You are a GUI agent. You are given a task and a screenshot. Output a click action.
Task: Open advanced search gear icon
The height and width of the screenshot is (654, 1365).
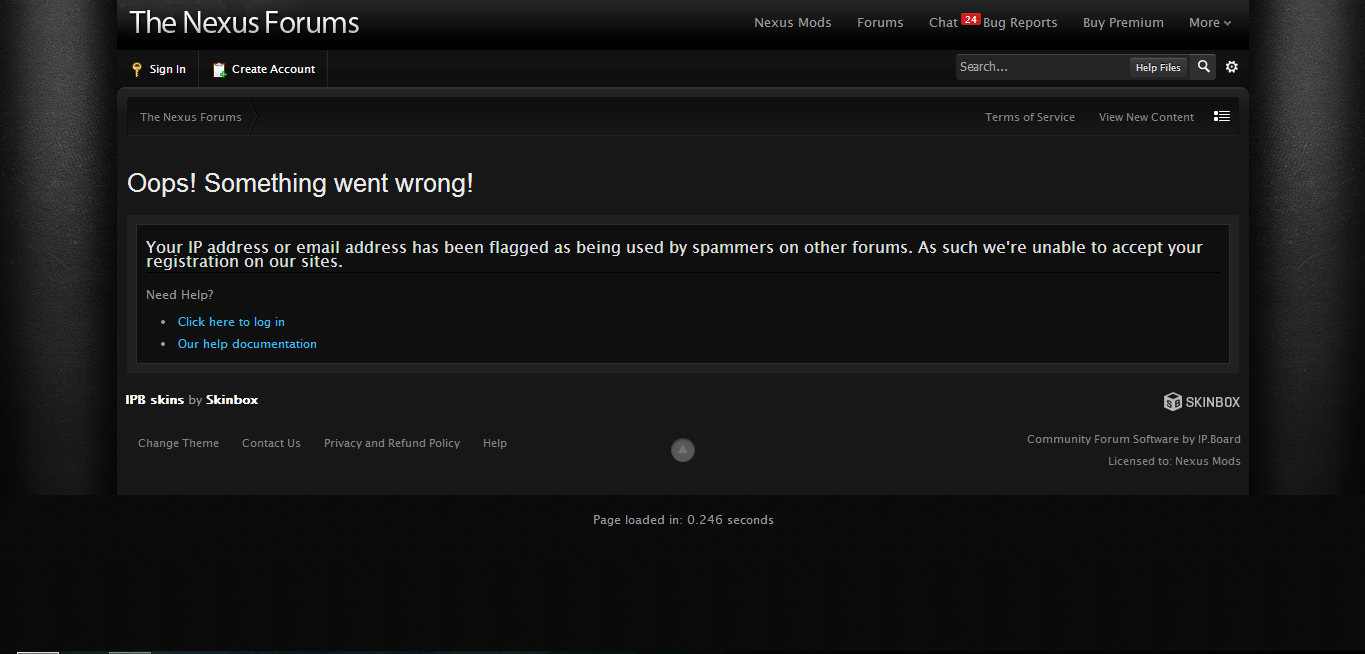pos(1232,67)
